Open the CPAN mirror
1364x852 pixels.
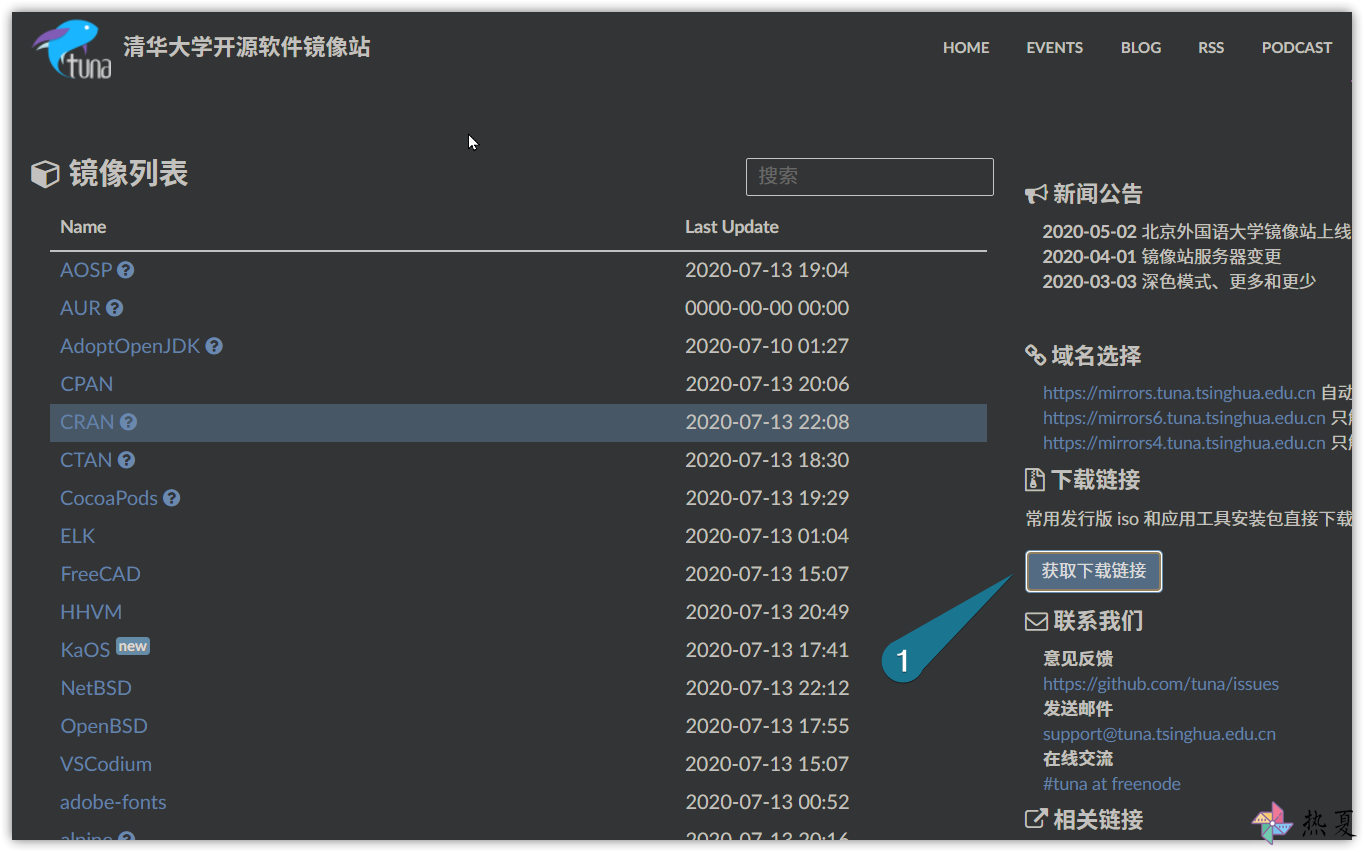(87, 384)
